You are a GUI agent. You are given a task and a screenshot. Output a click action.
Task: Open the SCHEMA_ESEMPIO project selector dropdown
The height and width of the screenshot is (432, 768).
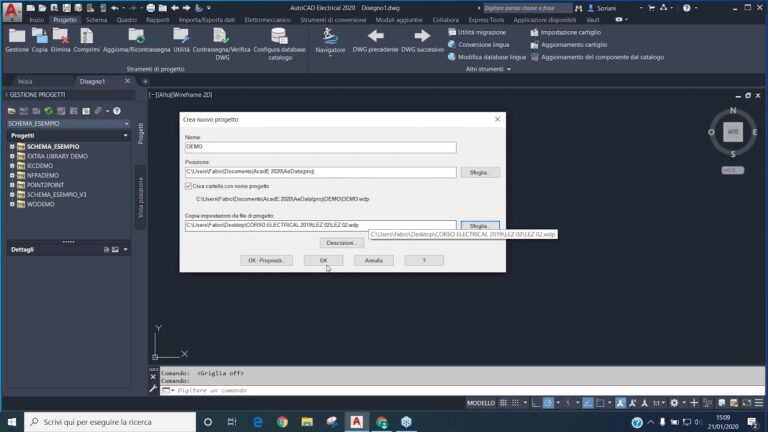[x=125, y=123]
